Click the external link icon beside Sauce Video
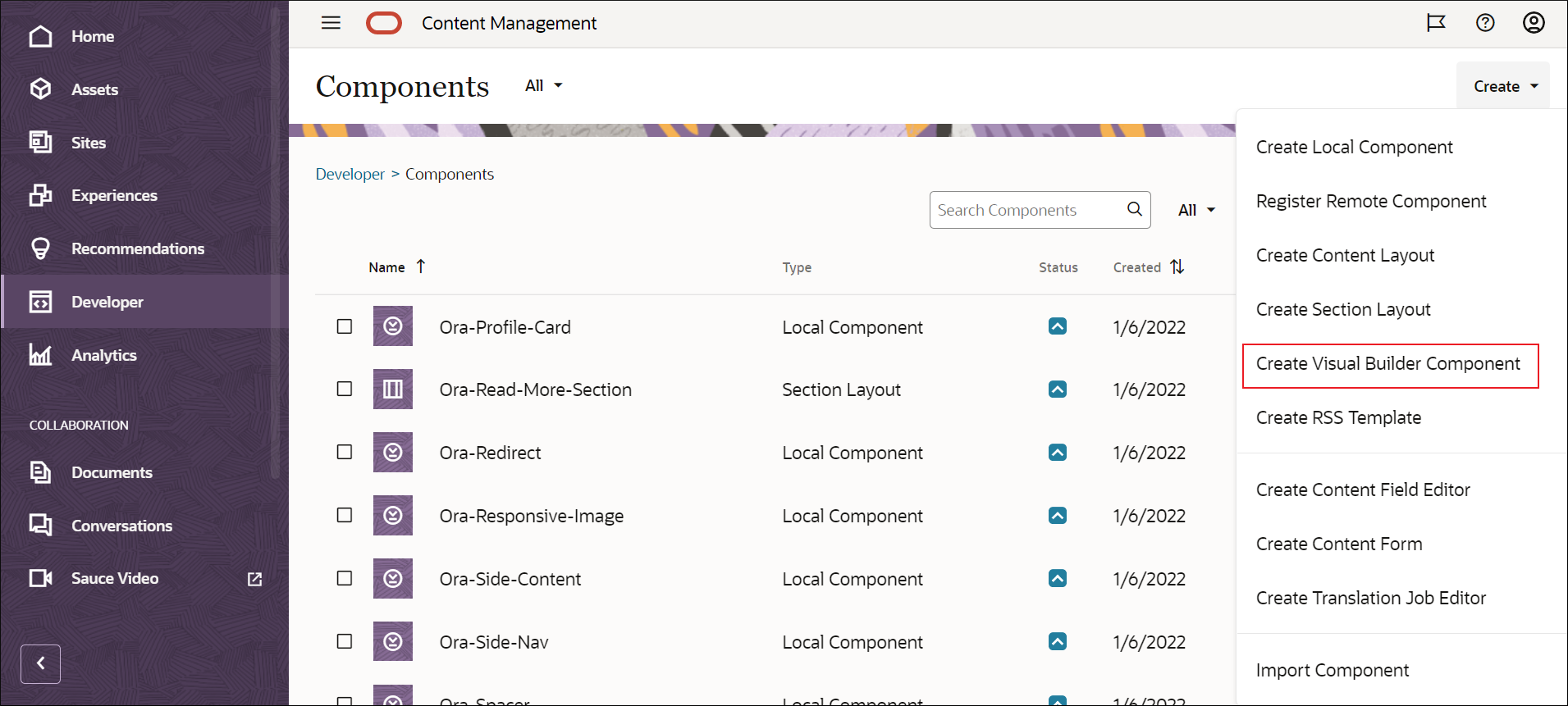1568x706 pixels. [x=255, y=579]
